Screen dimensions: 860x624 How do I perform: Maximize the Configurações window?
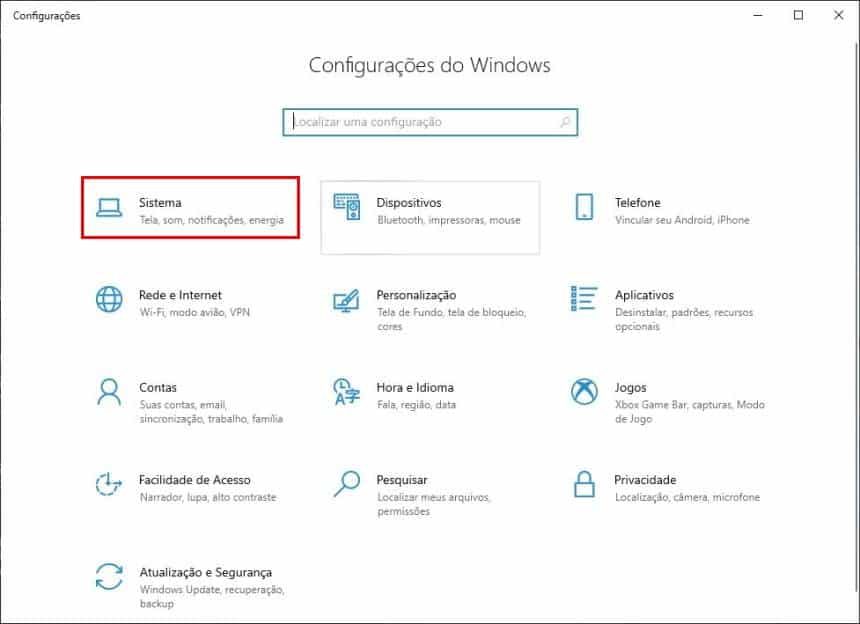tap(799, 15)
